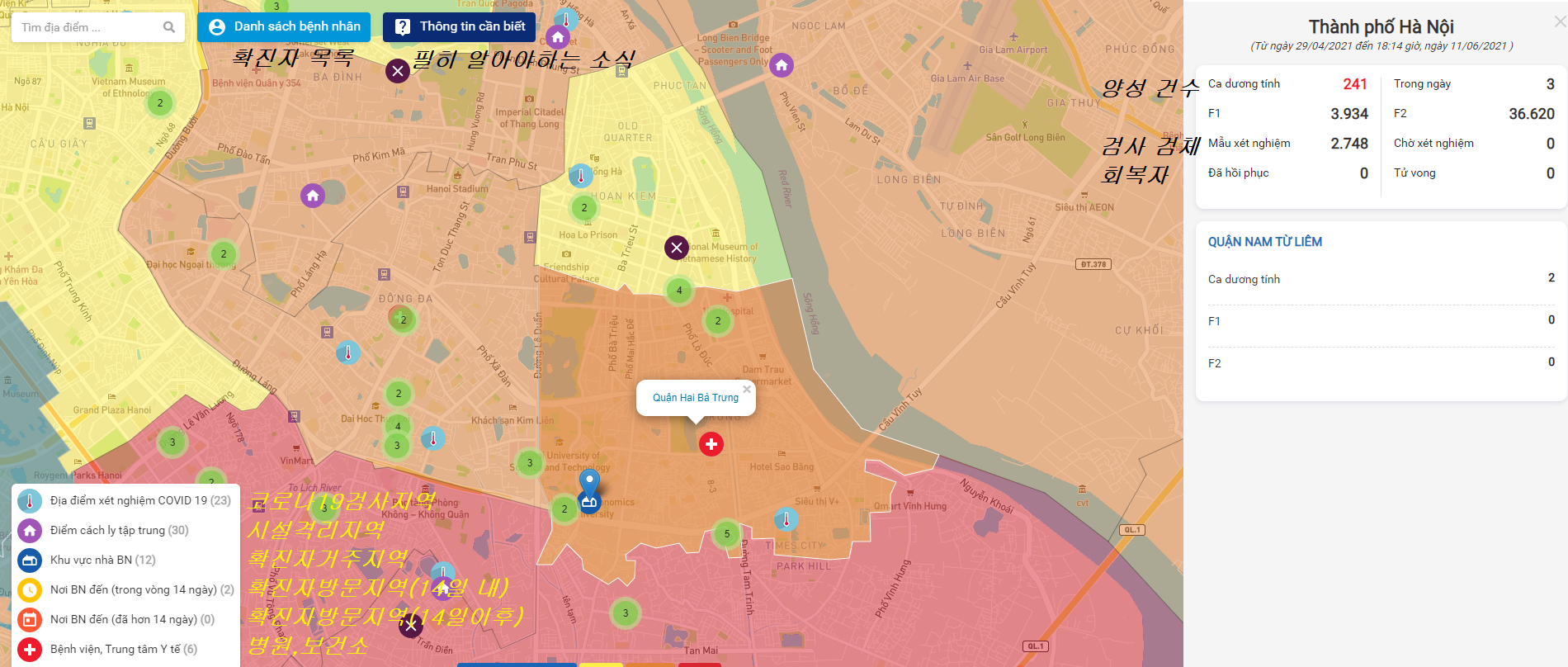
Task: Click the QUẬN NAM TỪ LIÊM heading
Action: click(x=1264, y=242)
